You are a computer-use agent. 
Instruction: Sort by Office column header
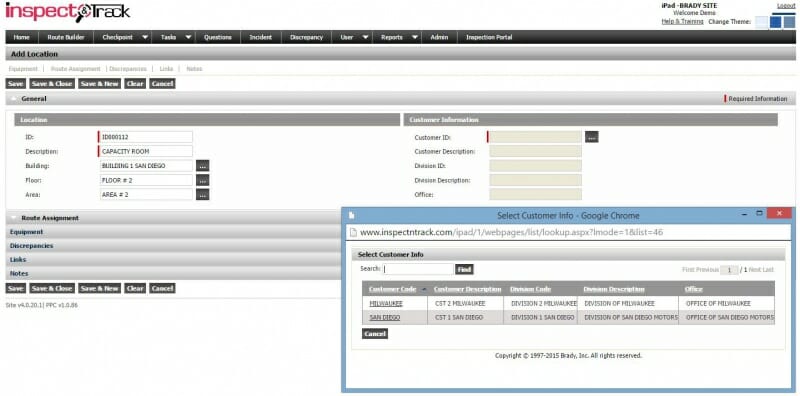pos(693,289)
